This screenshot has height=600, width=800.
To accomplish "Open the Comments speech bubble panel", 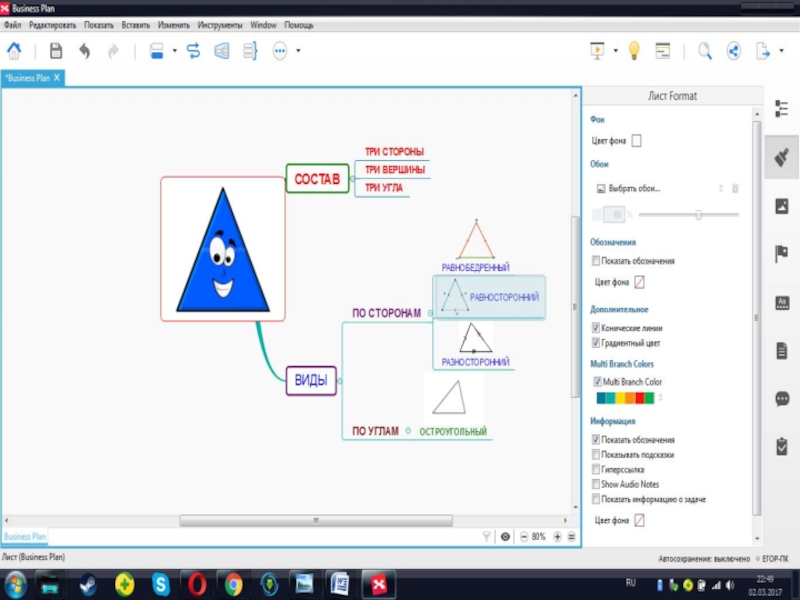I will point(782,398).
